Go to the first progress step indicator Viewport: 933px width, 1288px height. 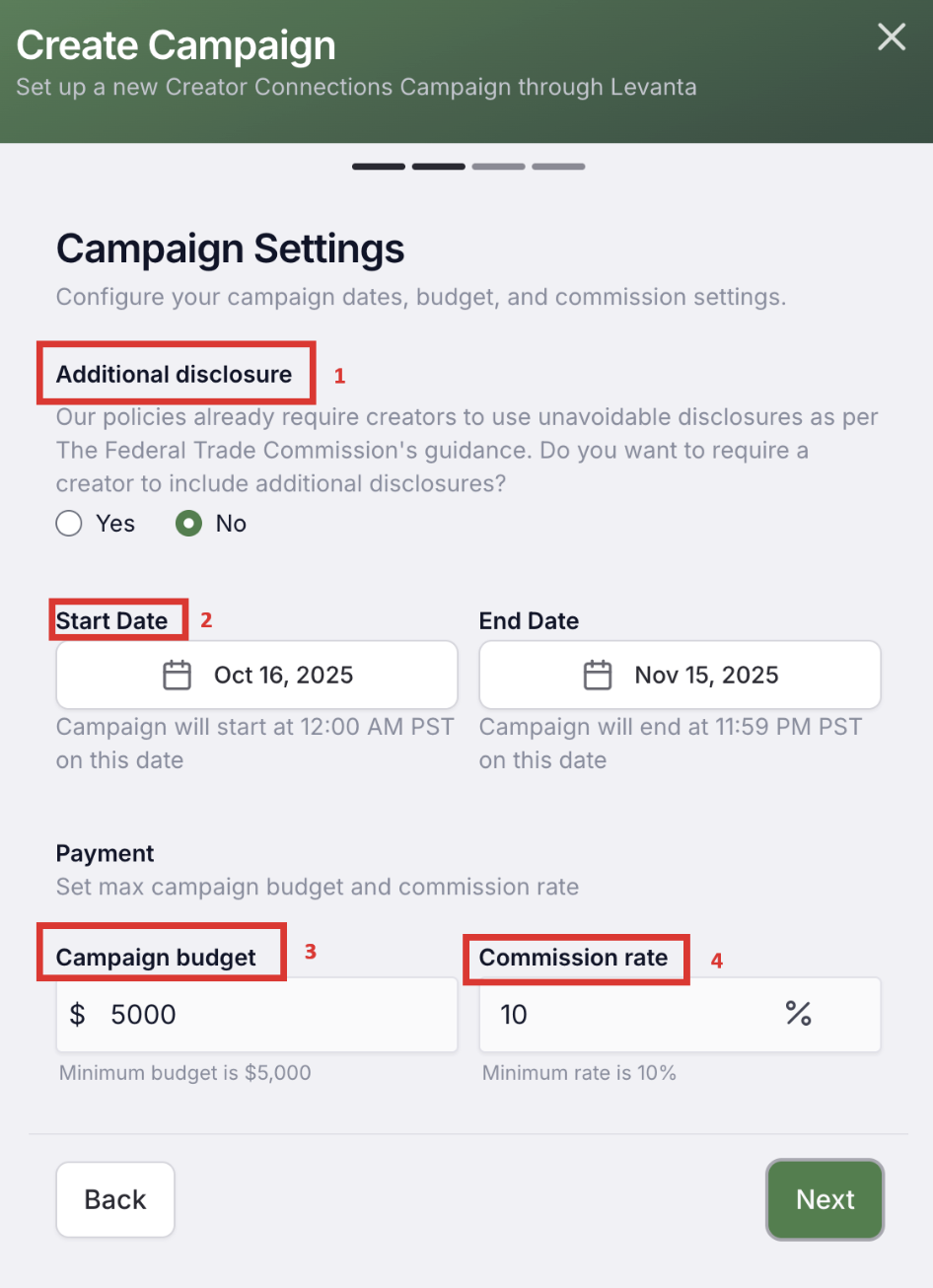coord(379,167)
